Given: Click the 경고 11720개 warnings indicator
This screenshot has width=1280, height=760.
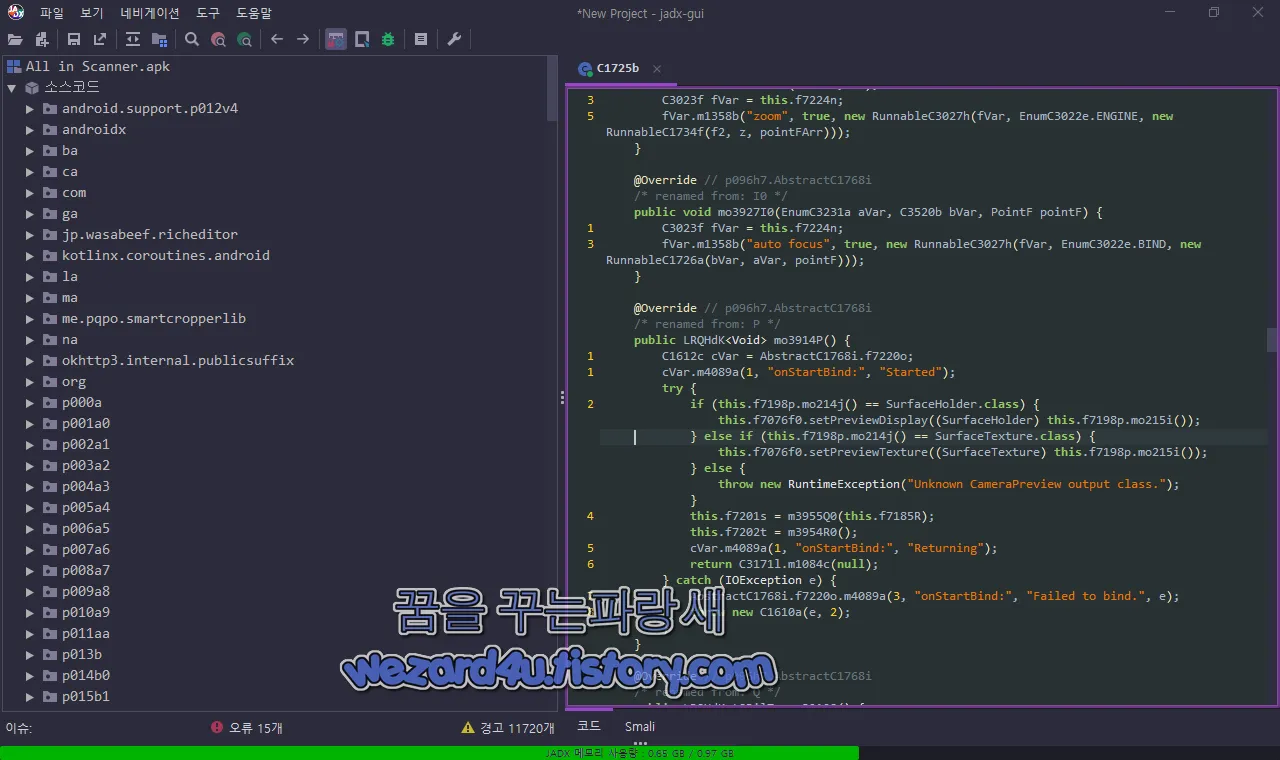Looking at the screenshot, I should (507, 728).
